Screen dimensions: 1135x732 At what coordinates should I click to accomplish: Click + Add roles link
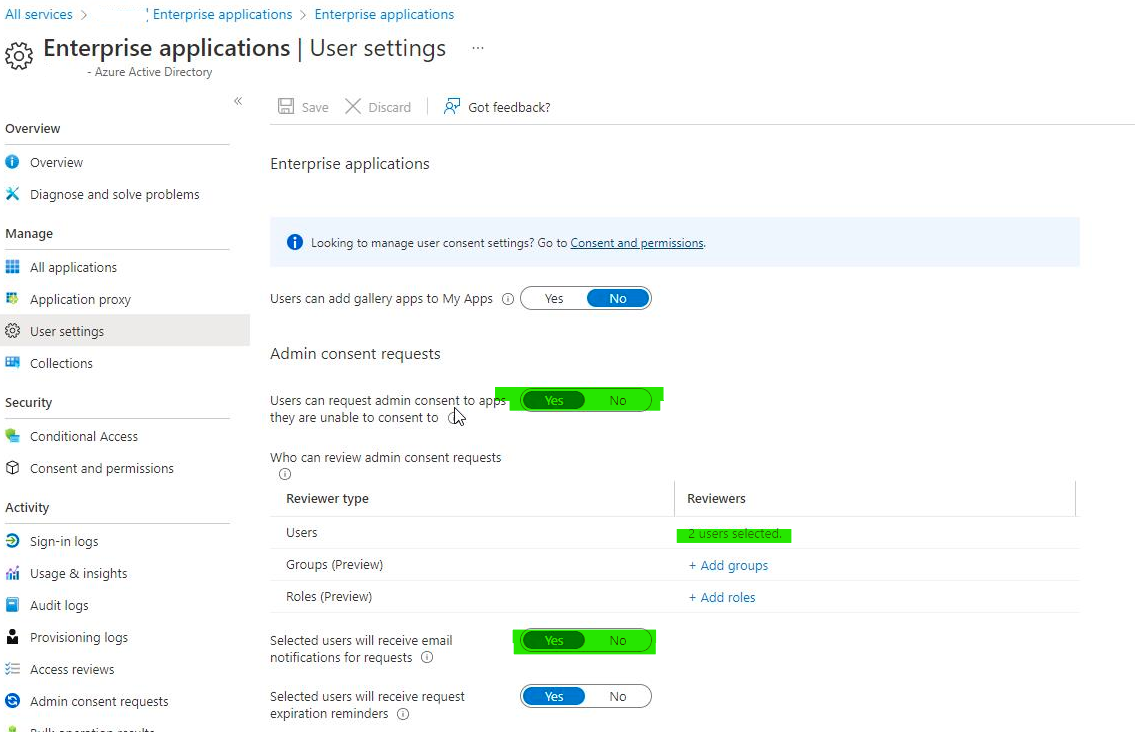(x=722, y=597)
